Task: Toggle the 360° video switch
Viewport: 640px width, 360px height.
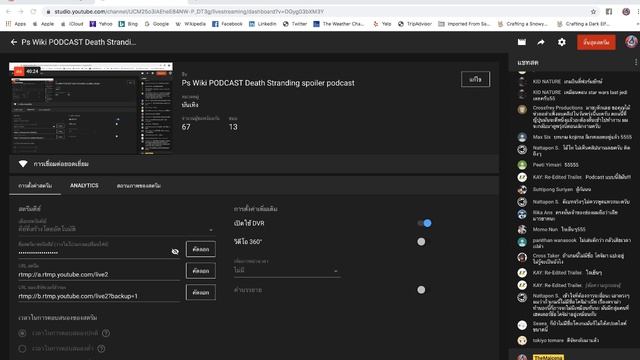Action: (421, 242)
